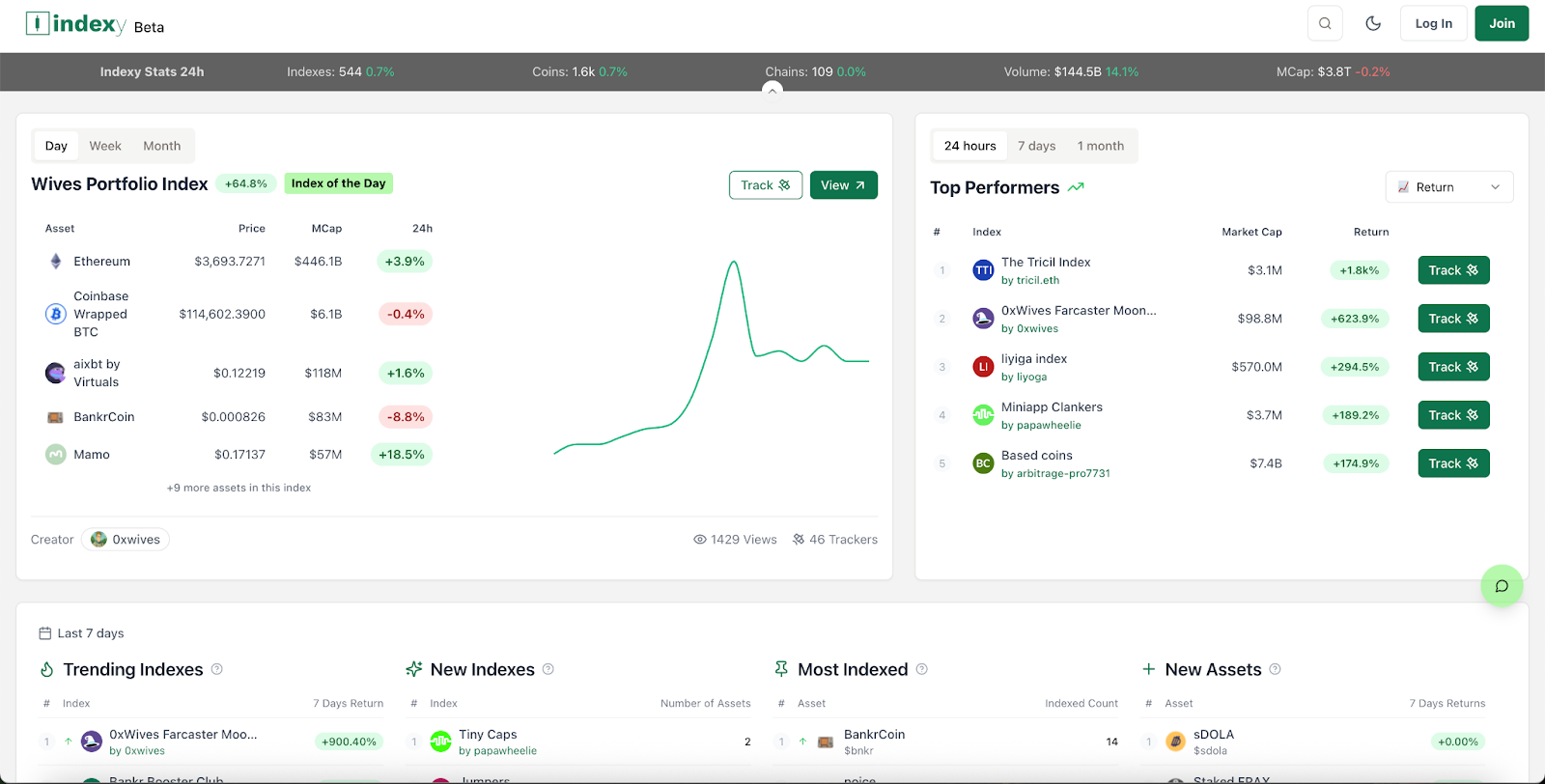Image resolution: width=1545 pixels, height=784 pixels.
Task: Click the Coinbase Wrapped BTC icon
Action: 56,314
